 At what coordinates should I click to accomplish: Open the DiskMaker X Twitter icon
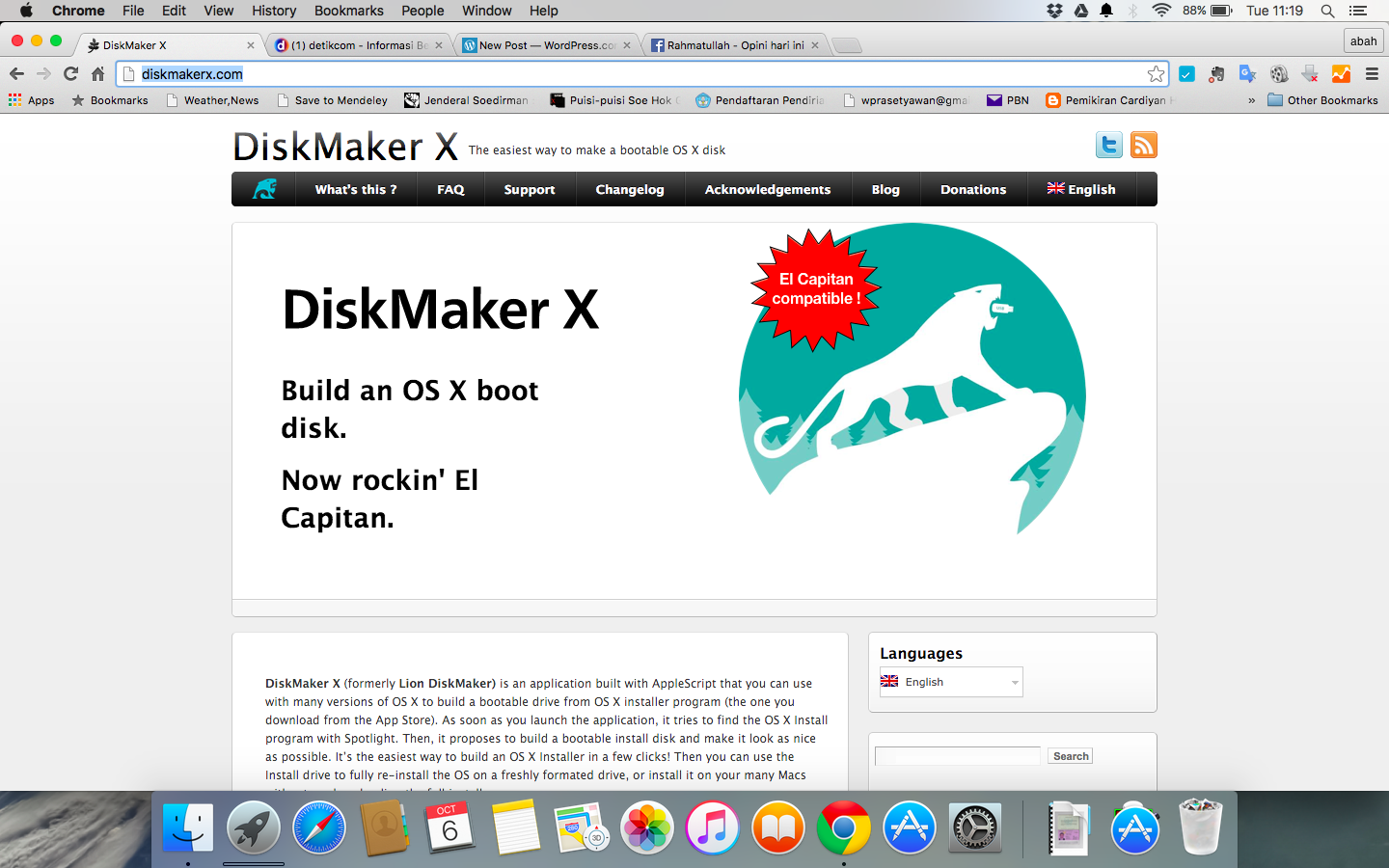coord(1109,146)
